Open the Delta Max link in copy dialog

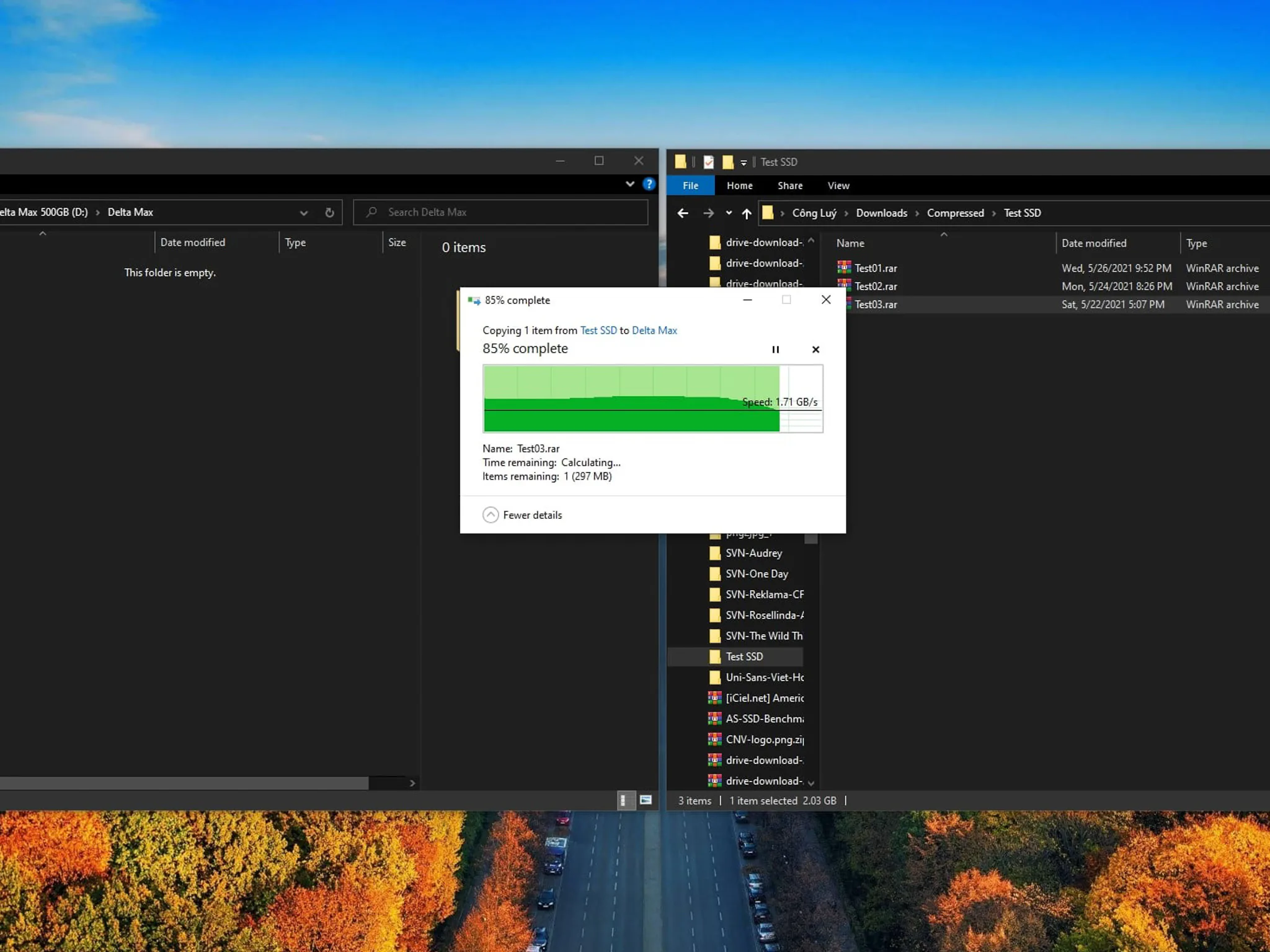tap(654, 330)
